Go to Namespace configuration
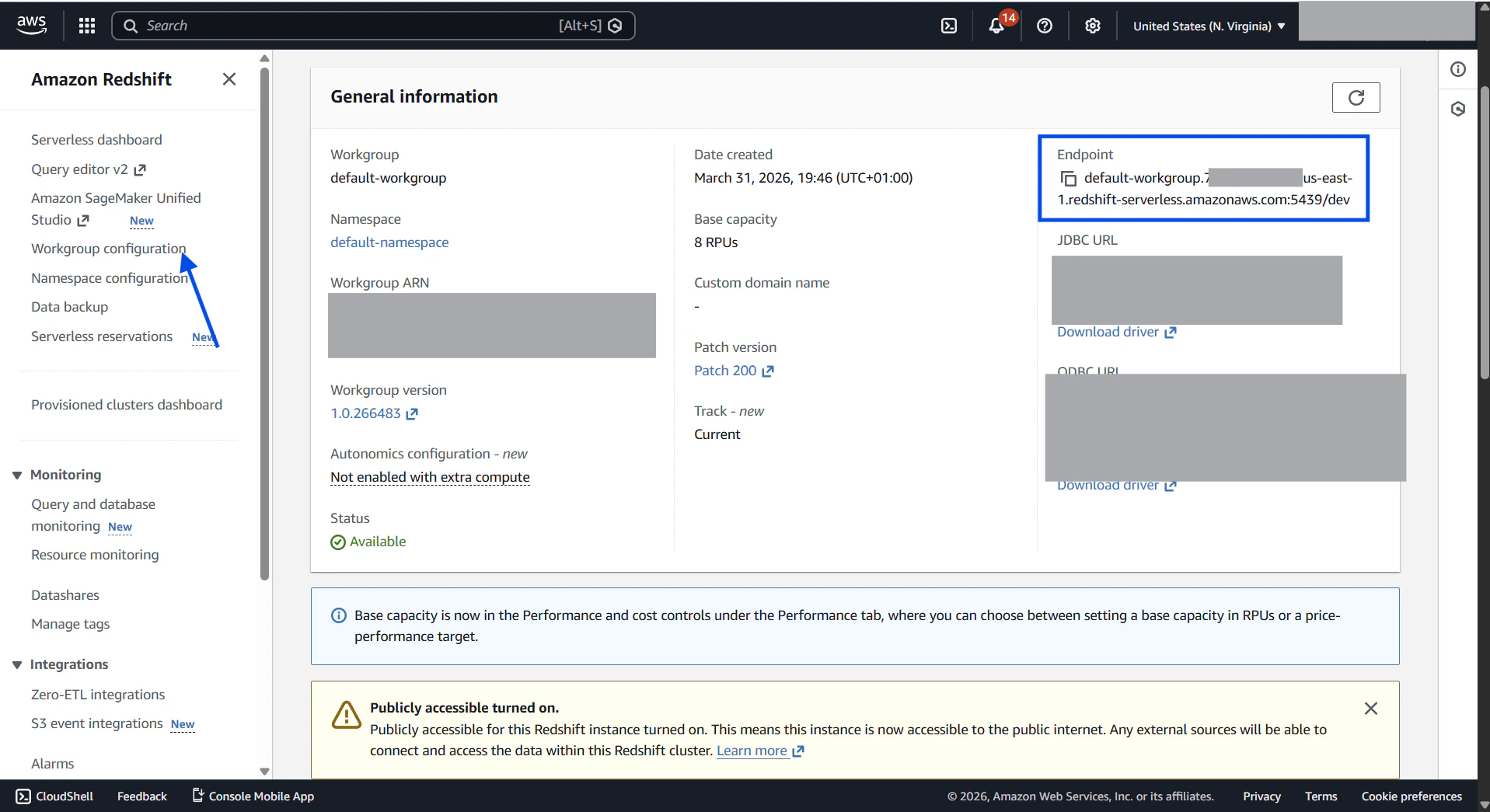The height and width of the screenshot is (812, 1490). 110,278
